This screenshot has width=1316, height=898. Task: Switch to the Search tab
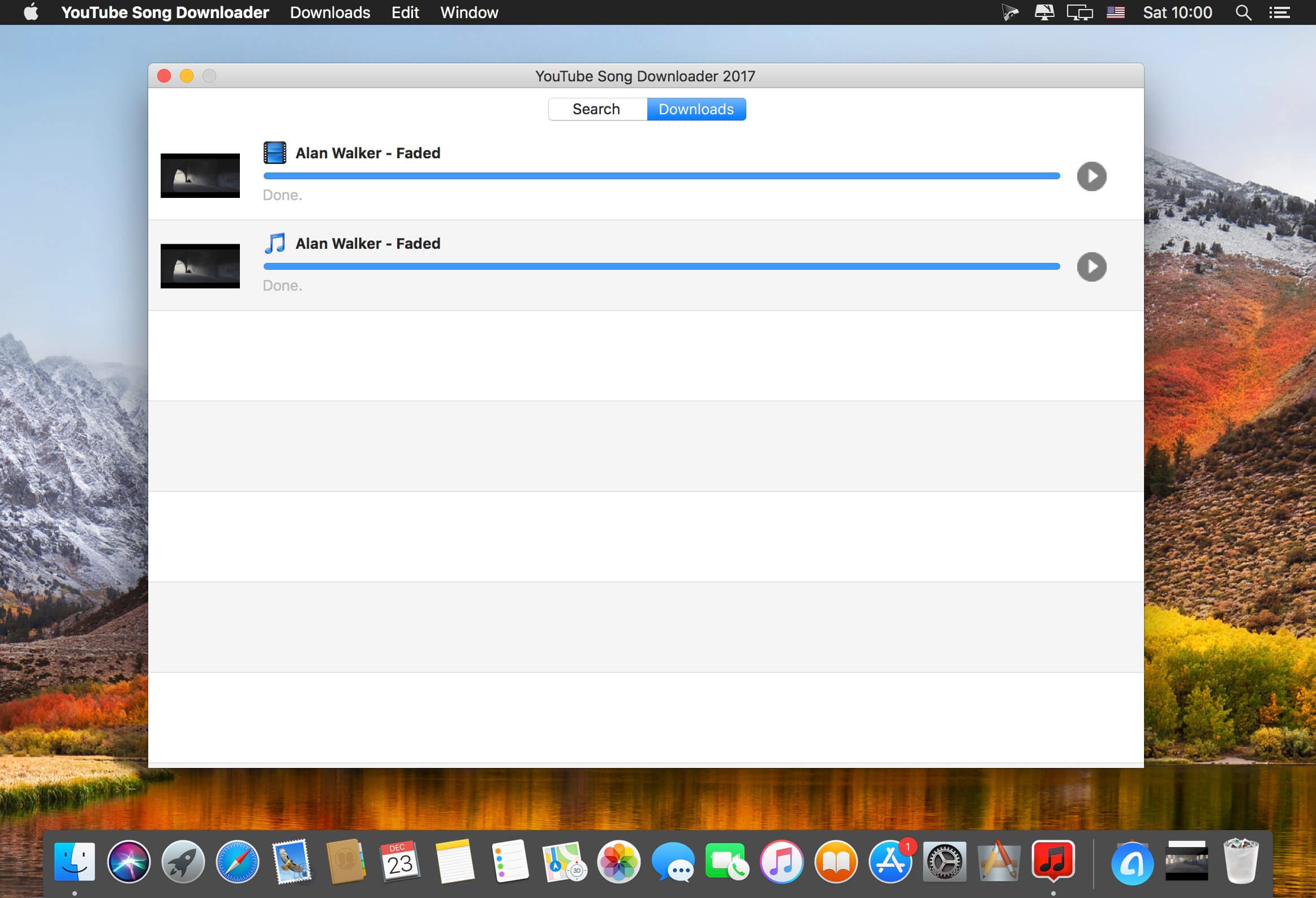[x=597, y=109]
